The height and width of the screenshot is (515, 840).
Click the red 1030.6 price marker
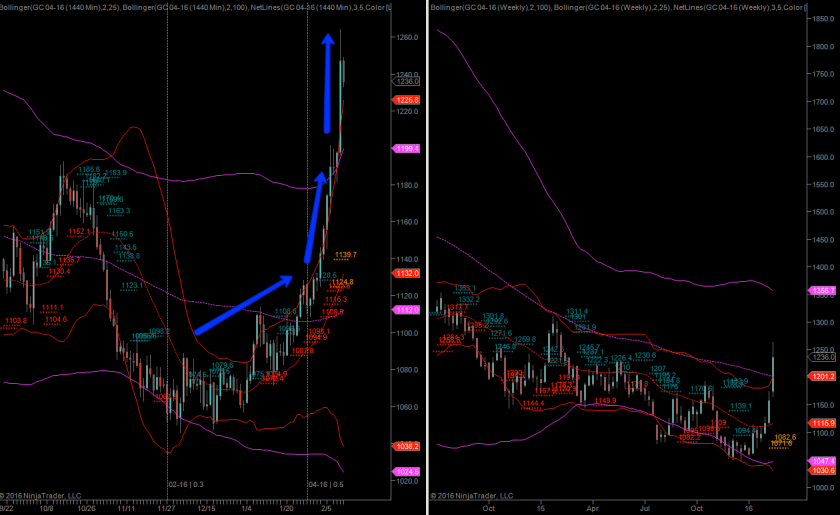(822, 471)
